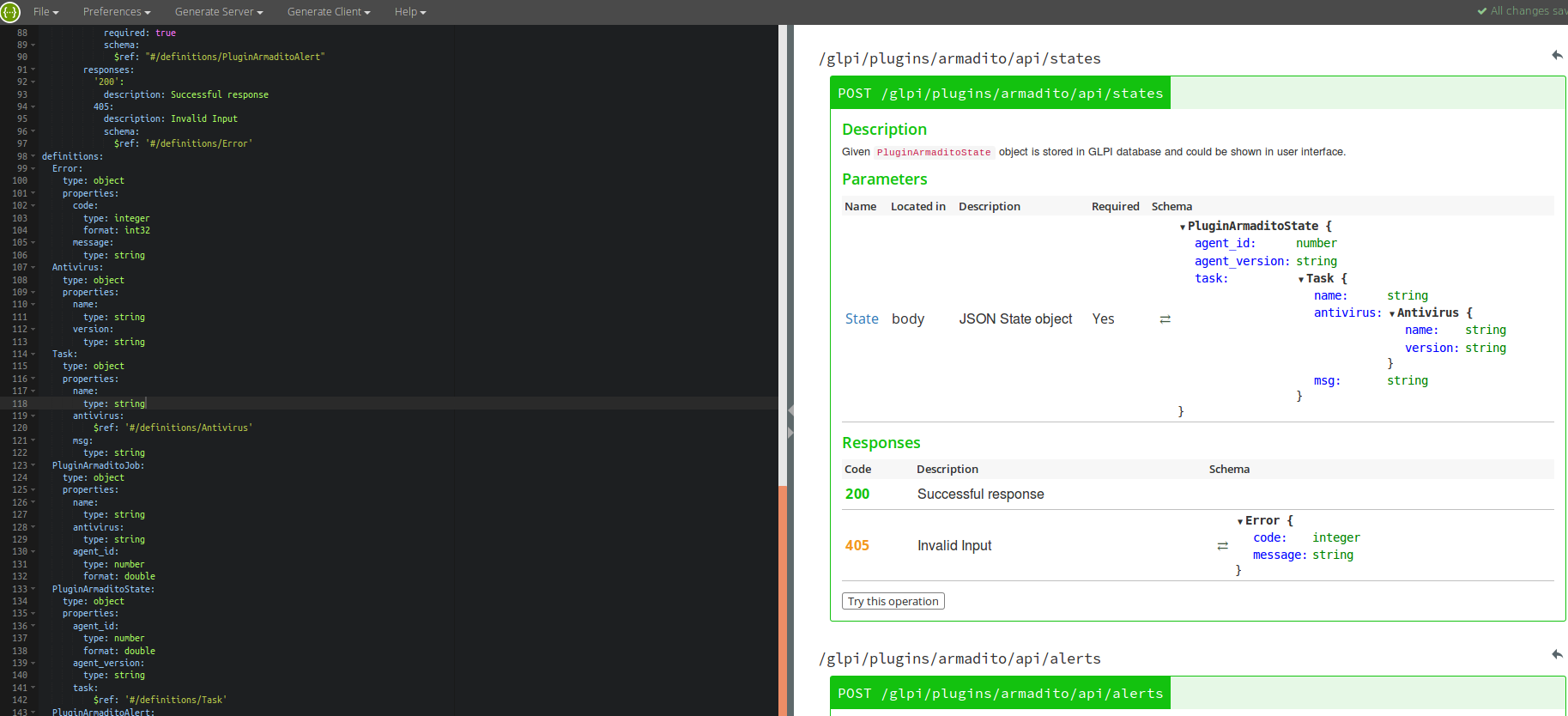The width and height of the screenshot is (1568, 716).
Task: Click Try this operation button
Action: [893, 601]
